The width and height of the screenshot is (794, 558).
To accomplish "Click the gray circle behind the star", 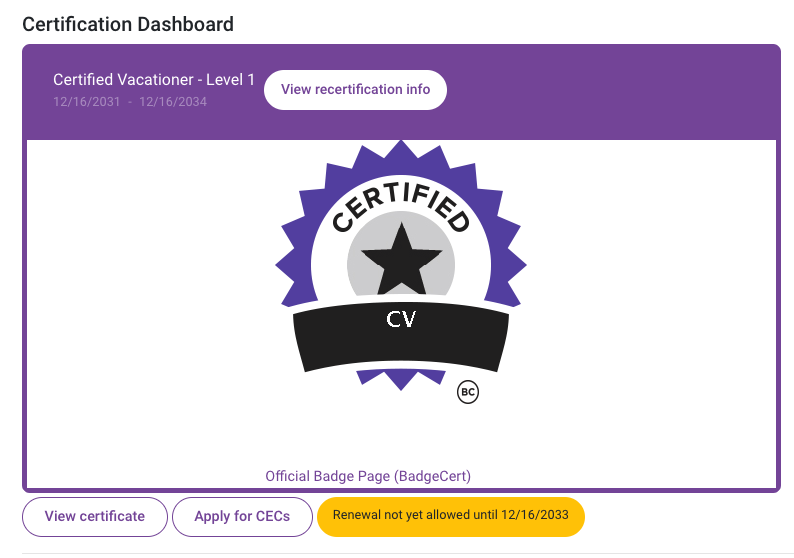I will click(360, 270).
